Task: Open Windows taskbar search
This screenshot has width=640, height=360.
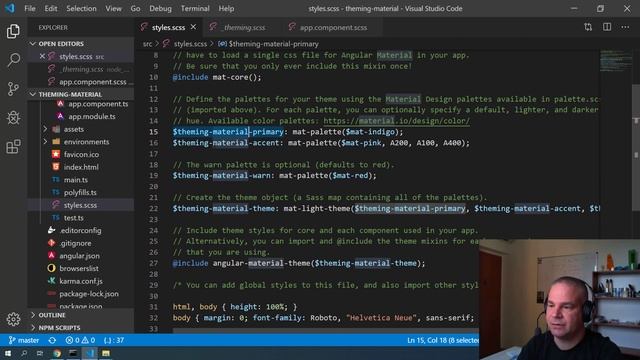Action: (x=24, y=353)
